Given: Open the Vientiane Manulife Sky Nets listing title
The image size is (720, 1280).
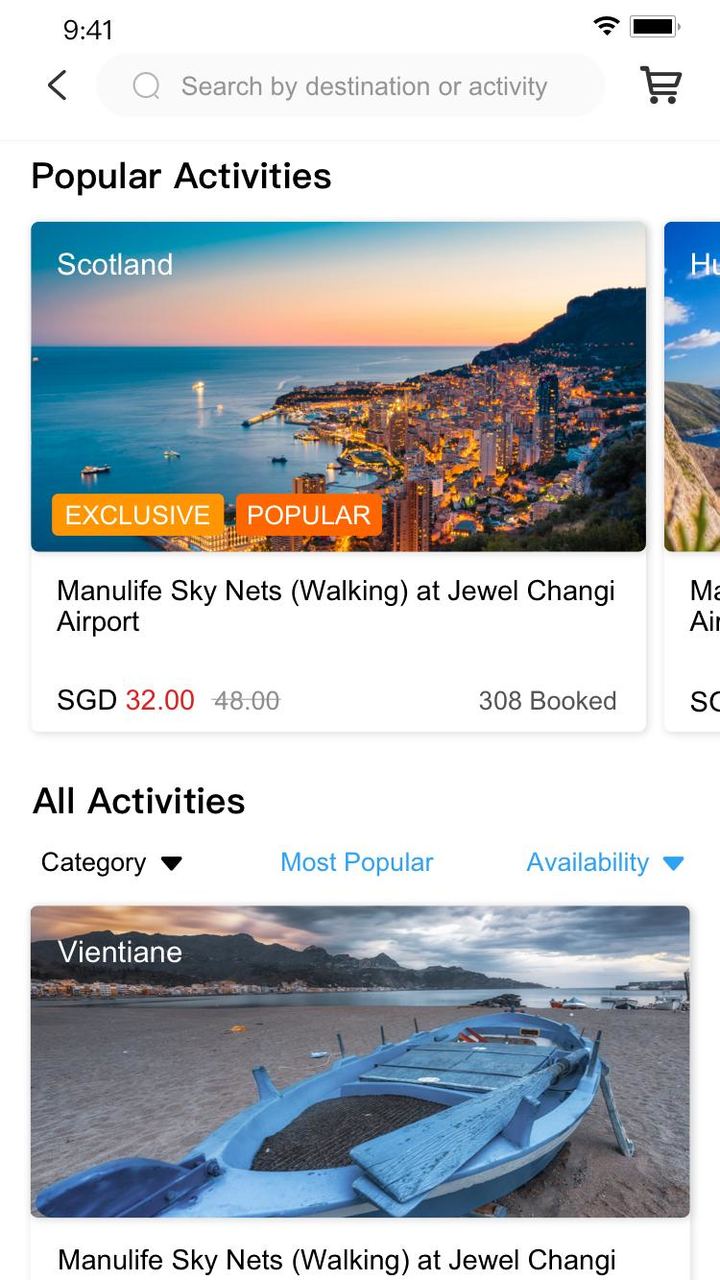Looking at the screenshot, I should tap(336, 1260).
